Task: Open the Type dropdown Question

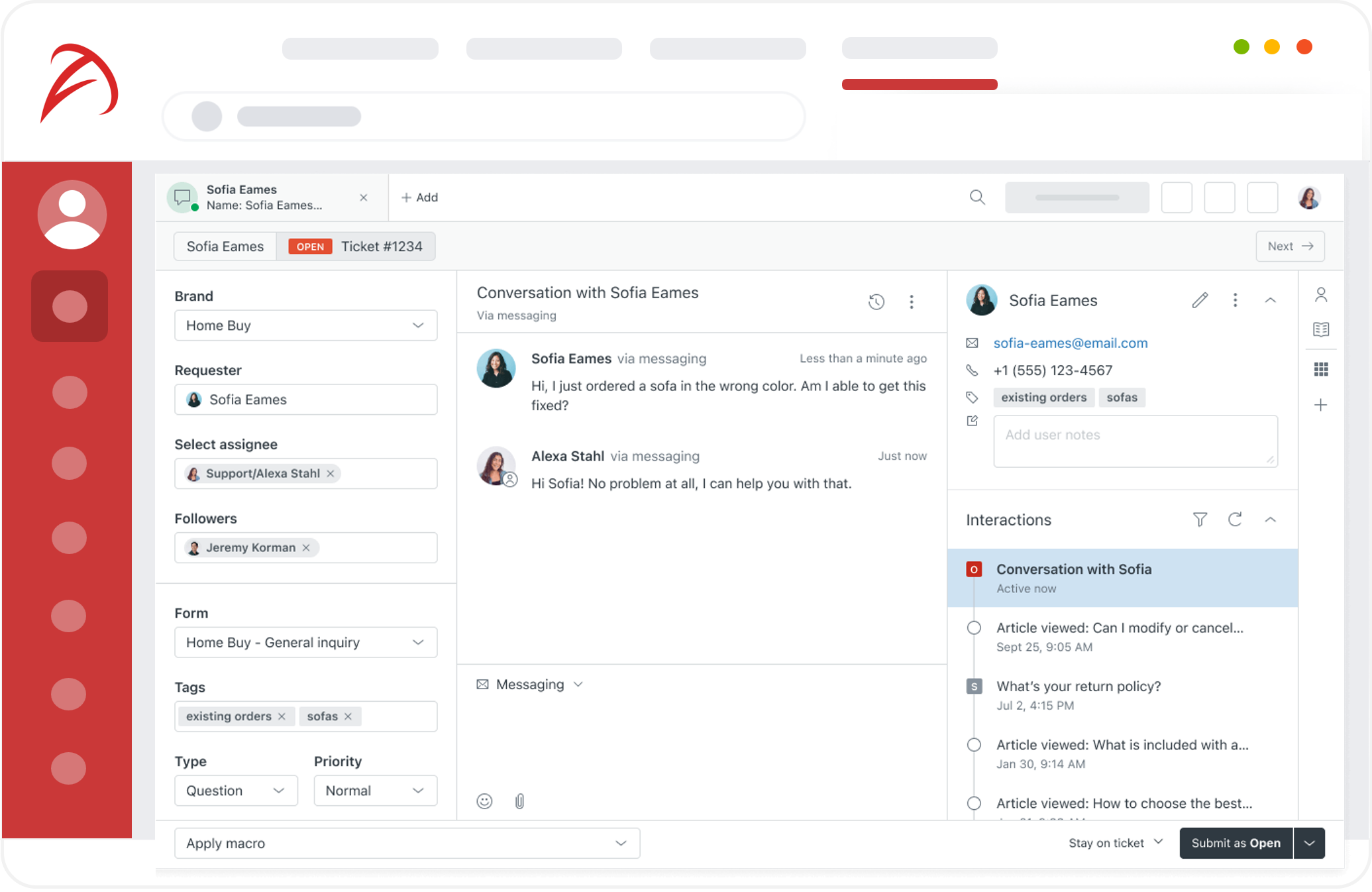Action: pos(236,791)
